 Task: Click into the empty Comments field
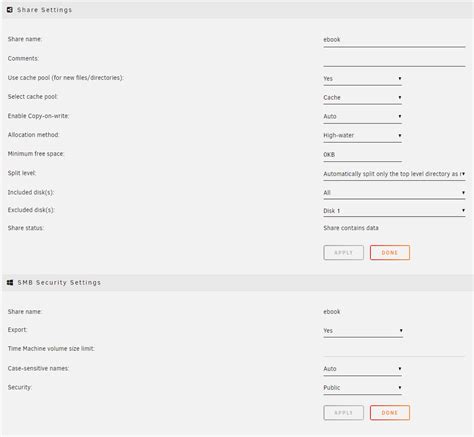394,60
